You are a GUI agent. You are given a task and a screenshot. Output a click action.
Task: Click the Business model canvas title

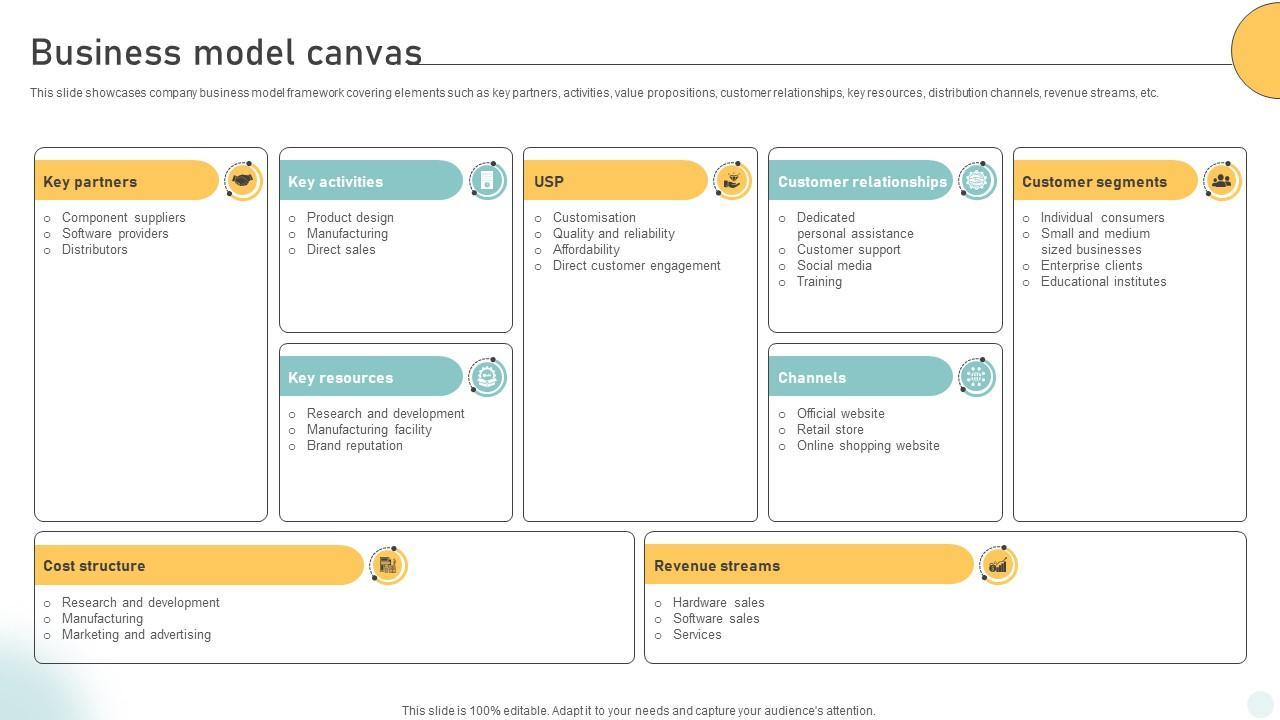point(227,52)
